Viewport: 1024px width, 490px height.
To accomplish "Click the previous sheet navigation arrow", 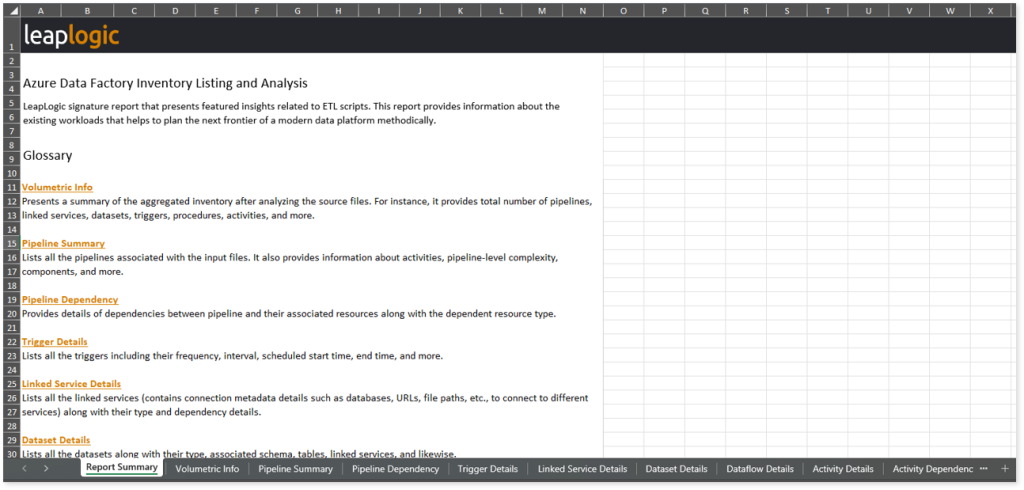I will coord(25,468).
